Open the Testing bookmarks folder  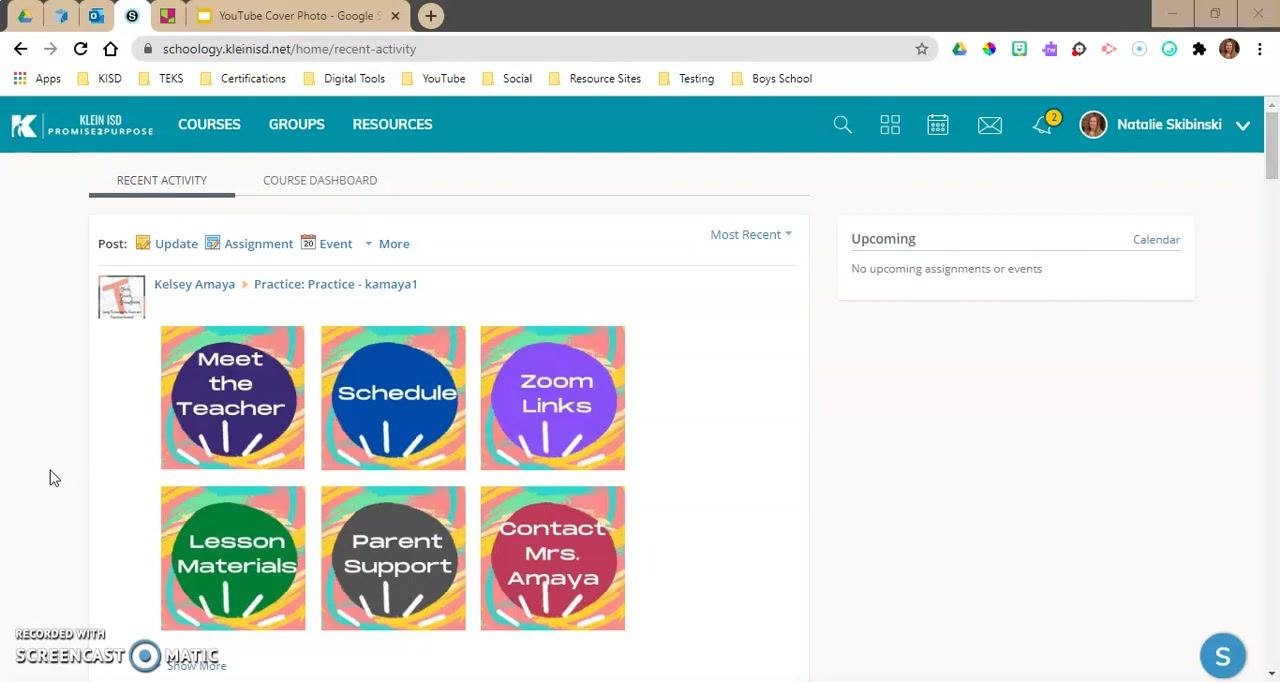pyautogui.click(x=686, y=78)
